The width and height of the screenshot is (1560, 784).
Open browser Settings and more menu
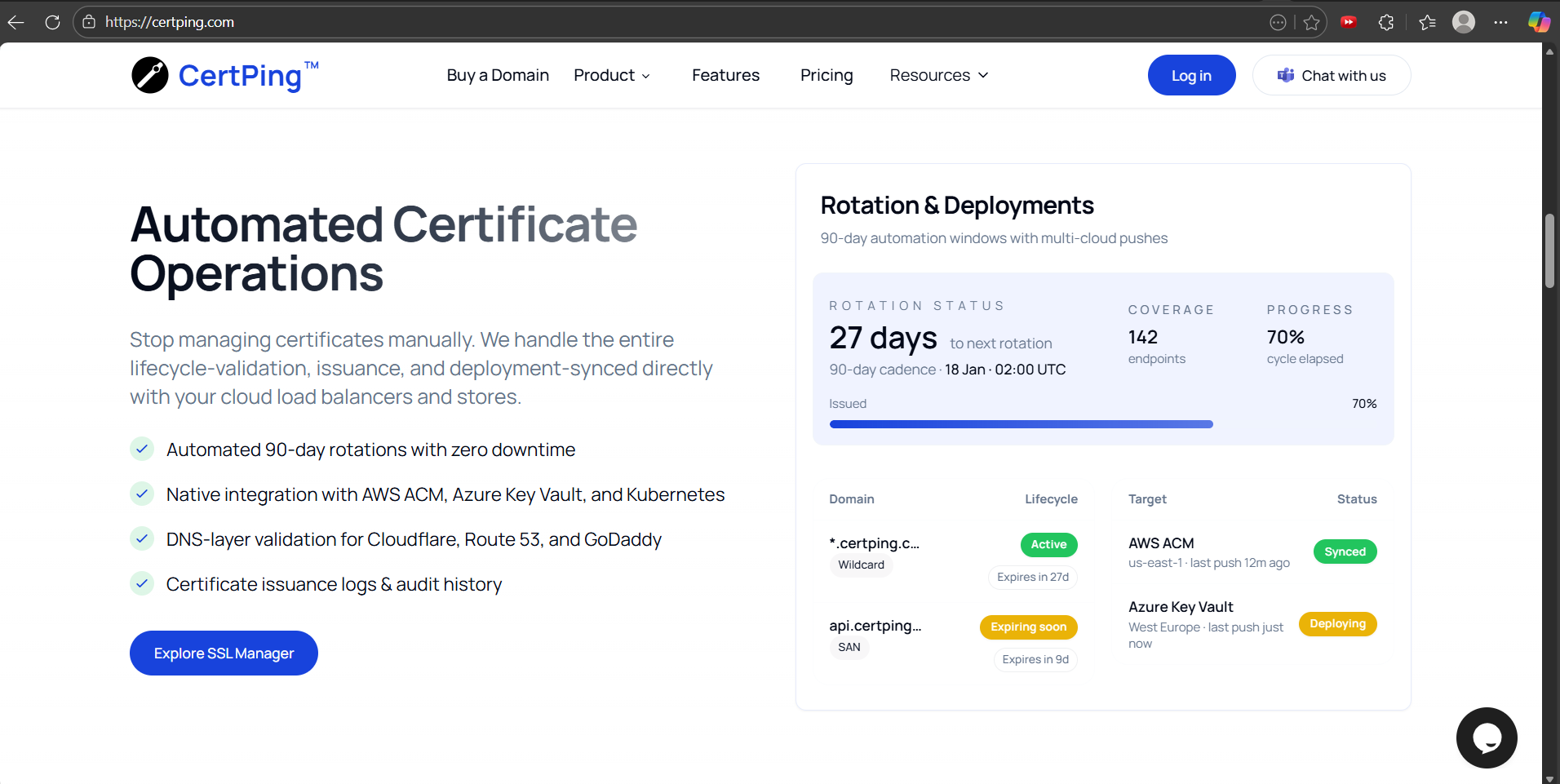coord(1500,22)
